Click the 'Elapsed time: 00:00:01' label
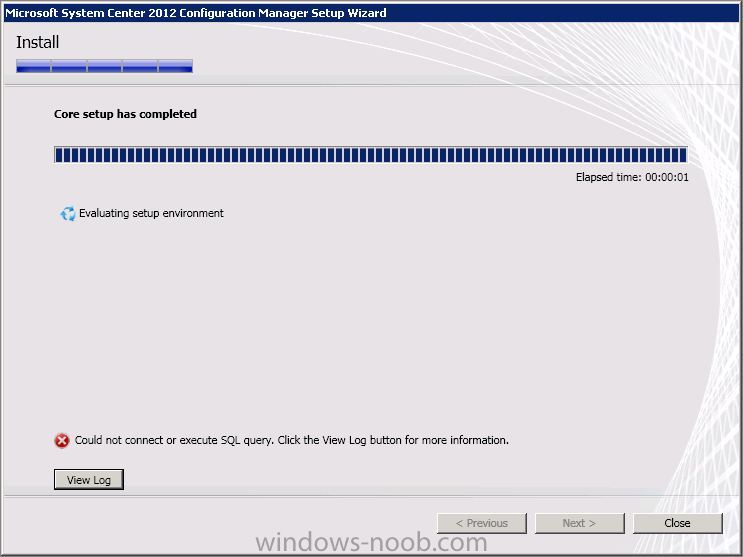743x557 pixels. pos(632,177)
